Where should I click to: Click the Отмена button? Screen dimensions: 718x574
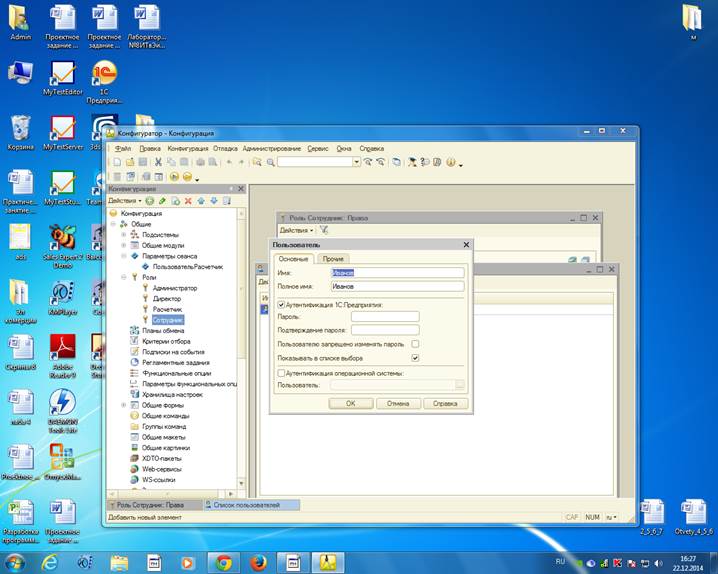pyautogui.click(x=398, y=403)
